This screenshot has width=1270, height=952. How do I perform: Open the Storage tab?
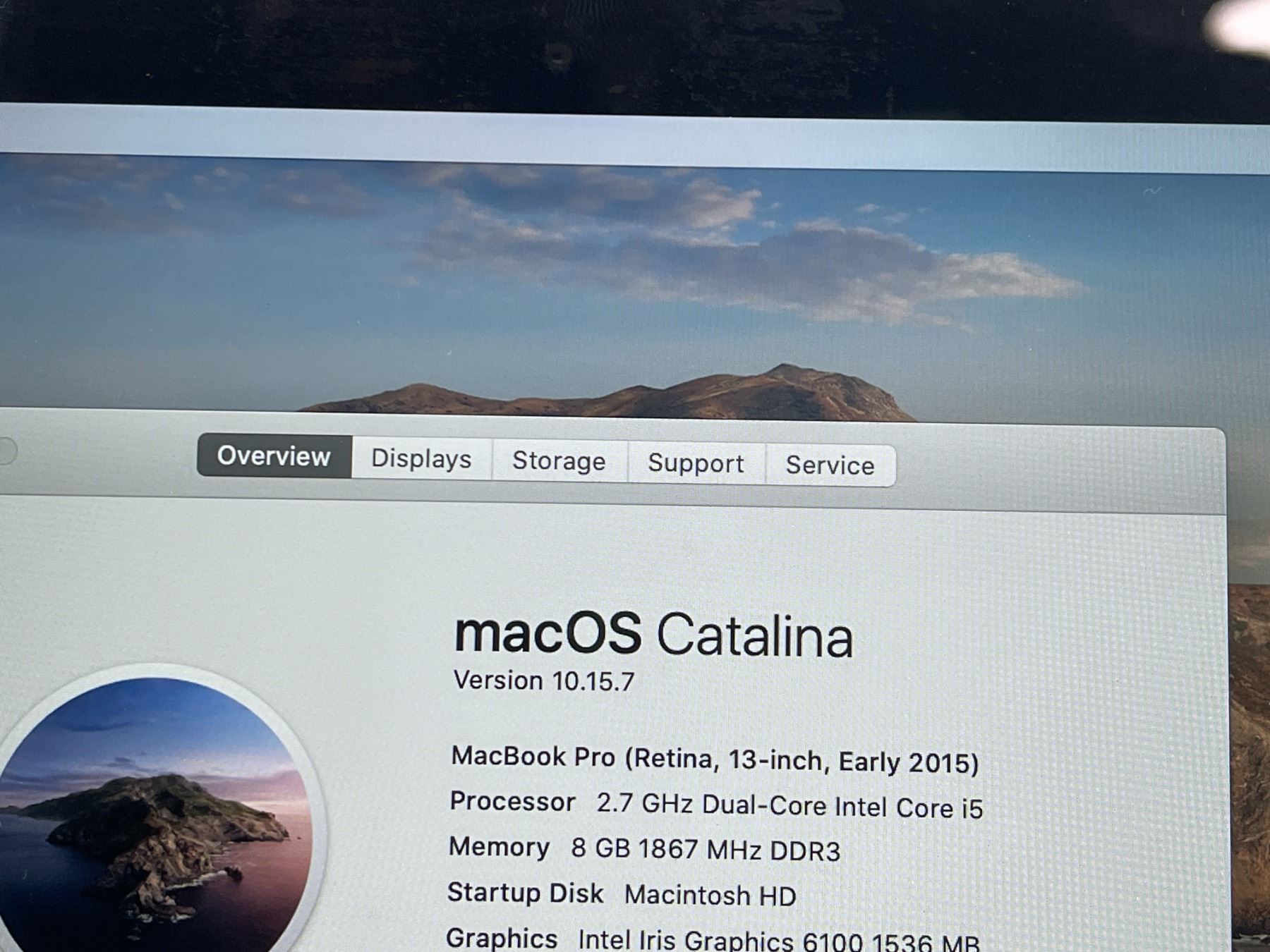coord(559,461)
